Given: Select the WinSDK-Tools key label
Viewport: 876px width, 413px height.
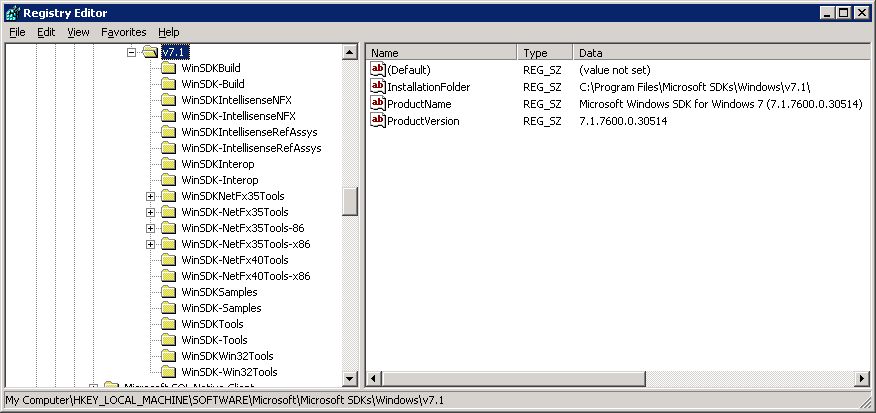Looking at the screenshot, I should tap(214, 340).
